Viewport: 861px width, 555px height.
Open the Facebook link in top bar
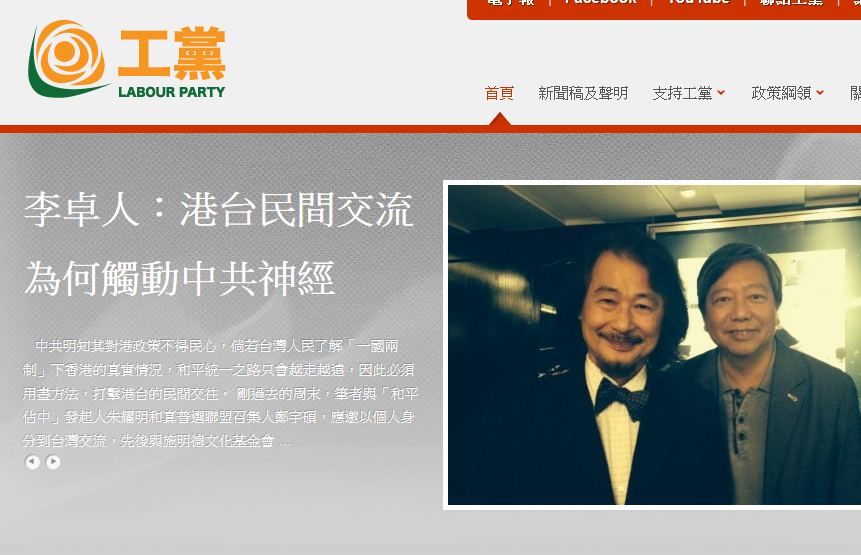click(x=601, y=2)
